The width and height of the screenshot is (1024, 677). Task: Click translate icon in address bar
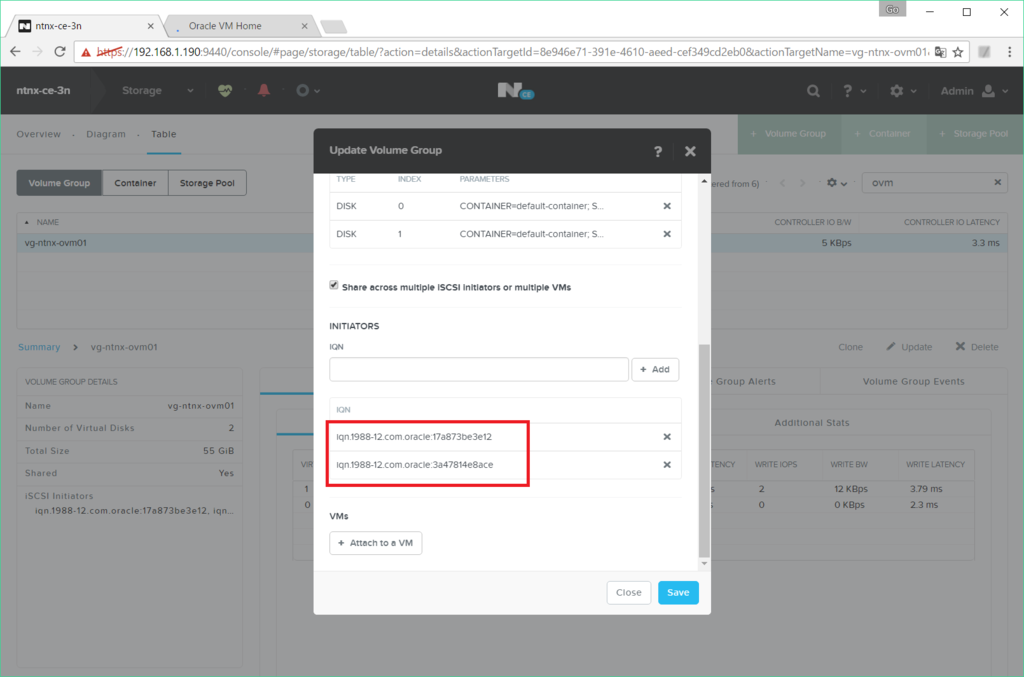tap(940, 52)
